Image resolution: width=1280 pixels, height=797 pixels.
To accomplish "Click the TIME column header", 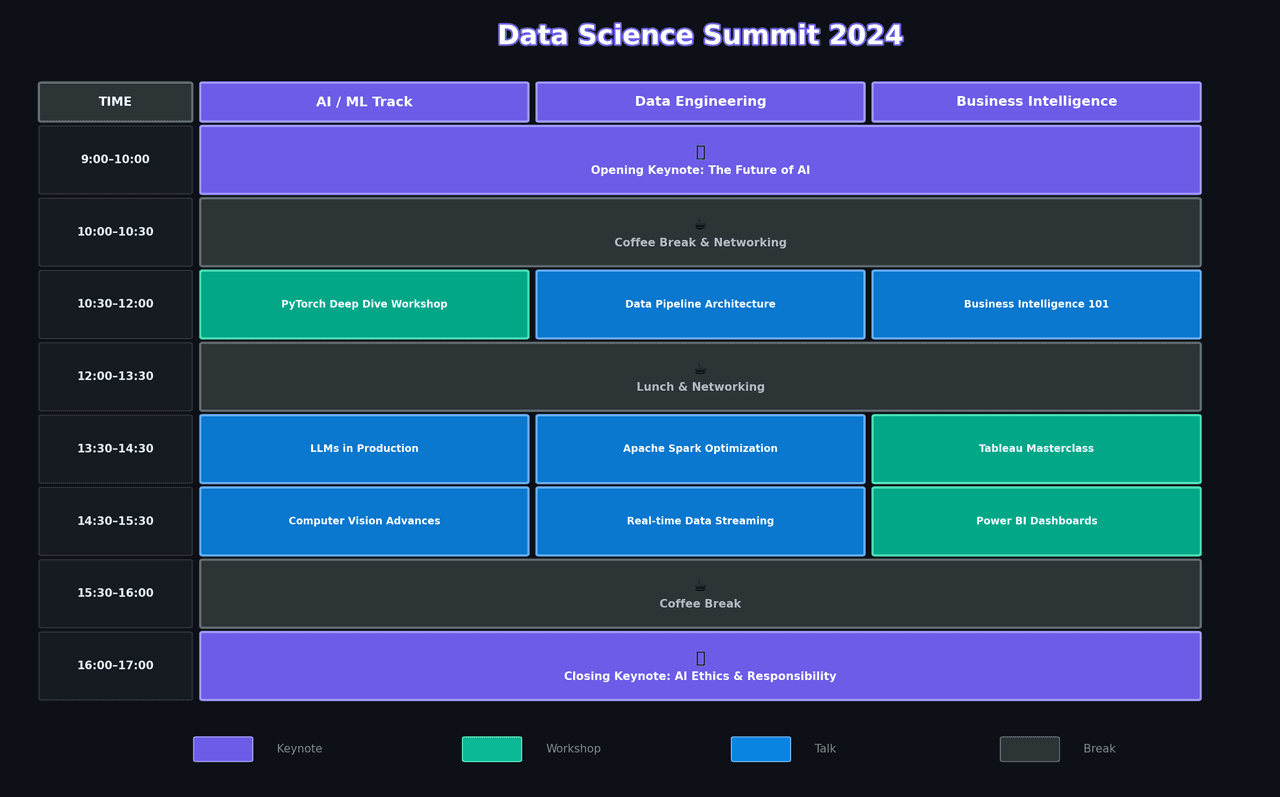I will coord(115,101).
